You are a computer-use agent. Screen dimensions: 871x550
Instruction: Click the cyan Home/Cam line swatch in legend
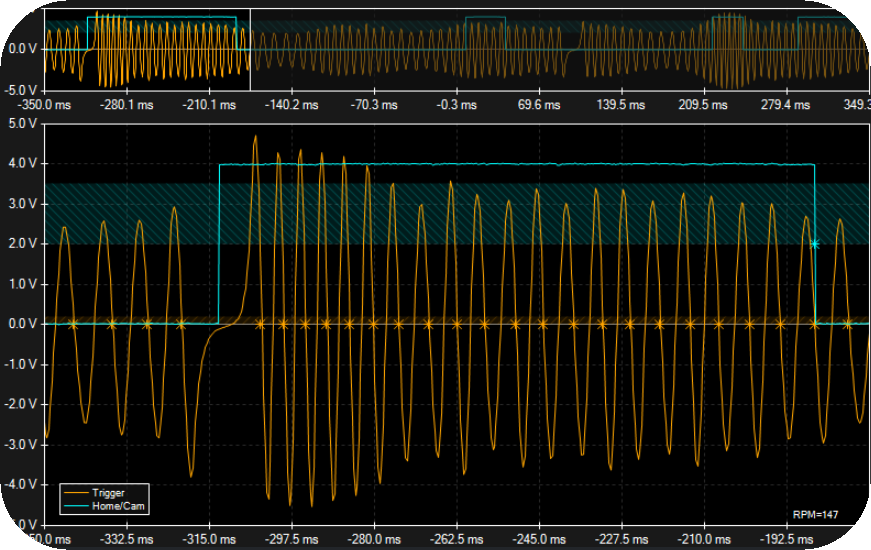tap(76, 505)
